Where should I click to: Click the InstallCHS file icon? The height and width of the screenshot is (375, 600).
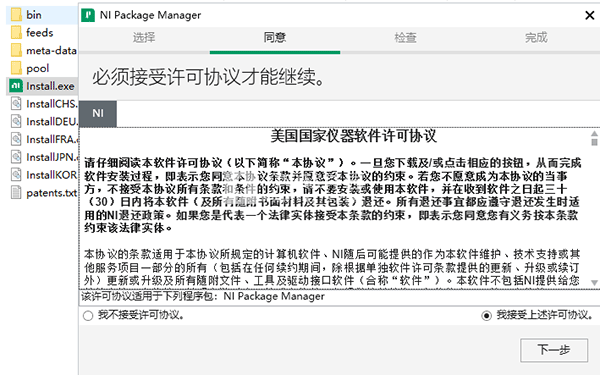coord(16,104)
